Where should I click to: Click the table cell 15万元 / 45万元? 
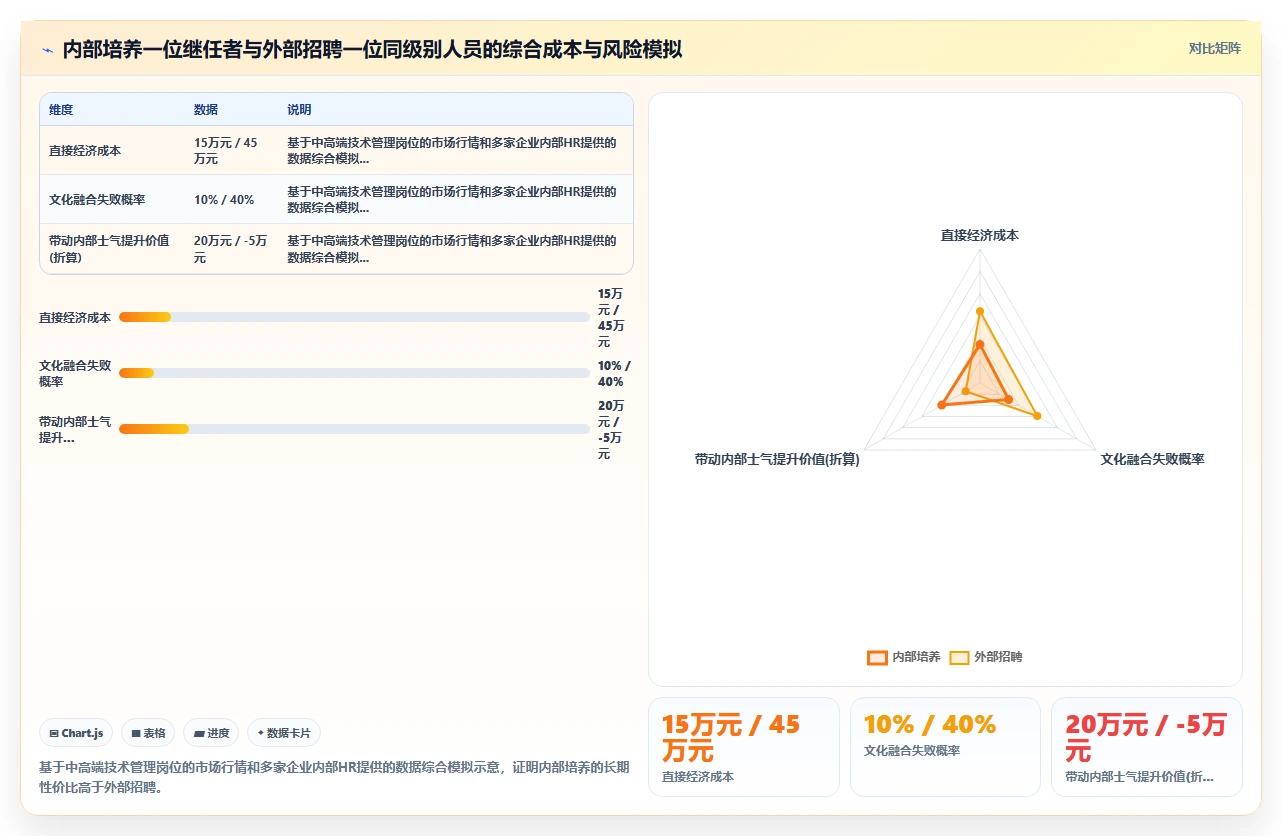[226, 151]
